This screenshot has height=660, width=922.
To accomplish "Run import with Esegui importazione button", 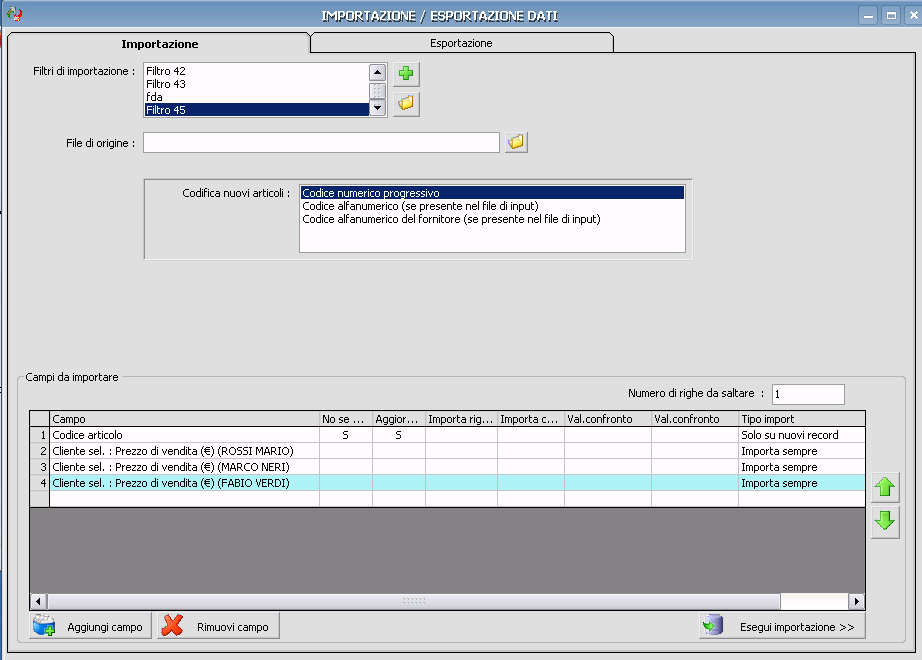I will point(782,626).
